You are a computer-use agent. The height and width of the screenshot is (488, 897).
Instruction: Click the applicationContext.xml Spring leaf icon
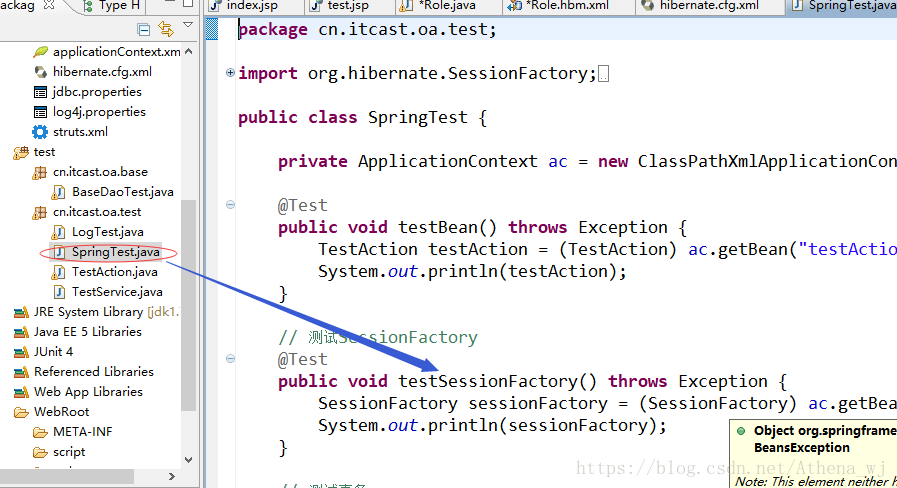click(41, 52)
